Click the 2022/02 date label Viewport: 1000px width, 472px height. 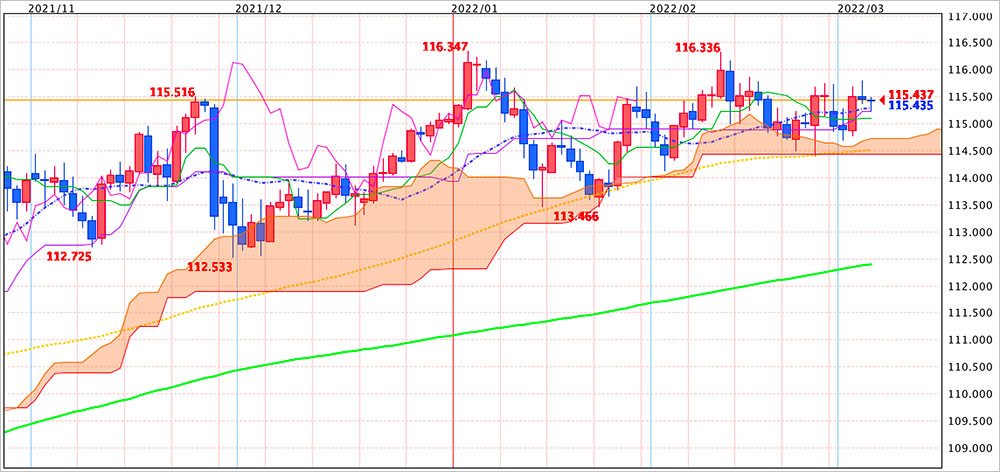[x=672, y=8]
